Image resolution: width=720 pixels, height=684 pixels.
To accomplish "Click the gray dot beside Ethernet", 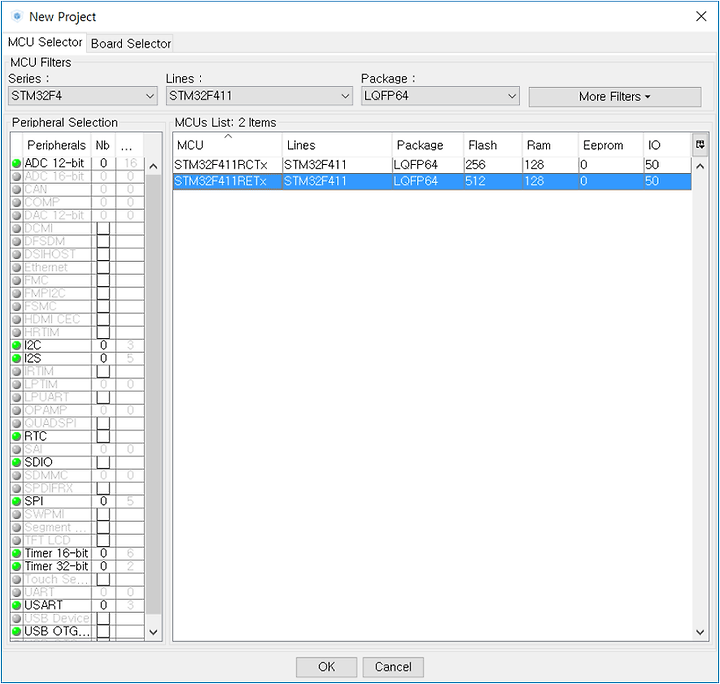I will click(17, 267).
